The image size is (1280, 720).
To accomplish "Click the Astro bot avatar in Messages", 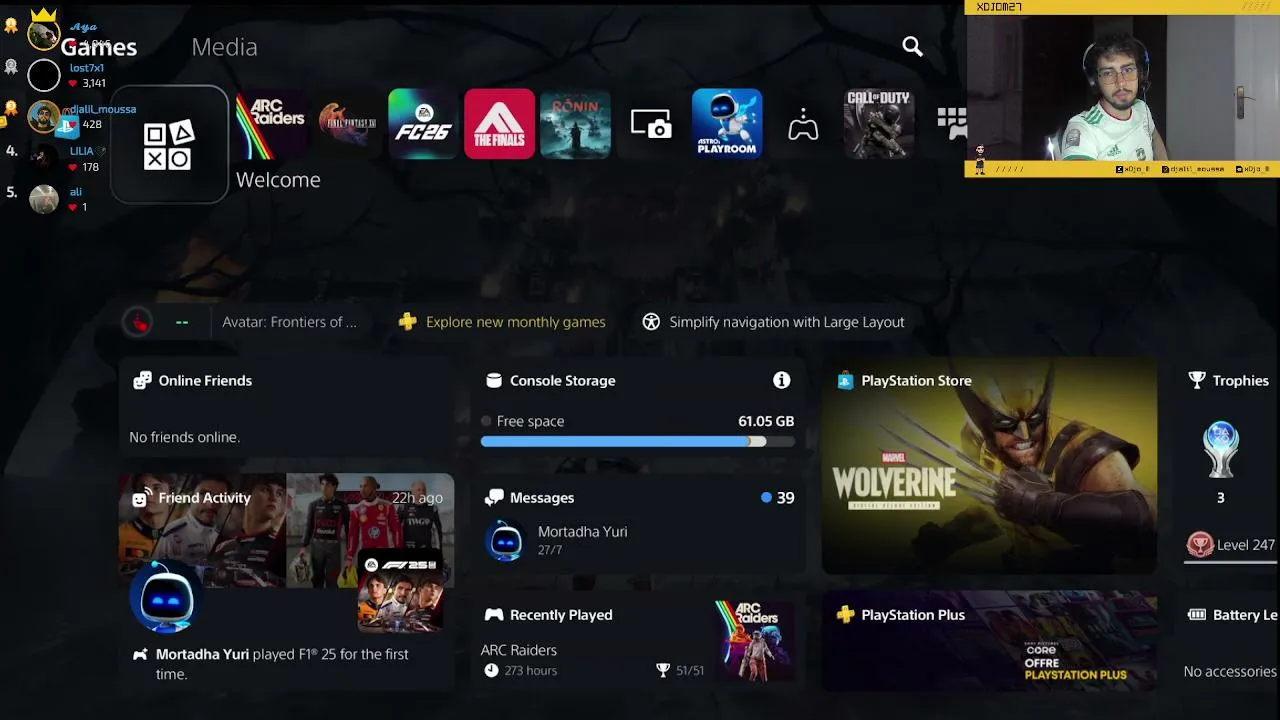I will tap(505, 541).
